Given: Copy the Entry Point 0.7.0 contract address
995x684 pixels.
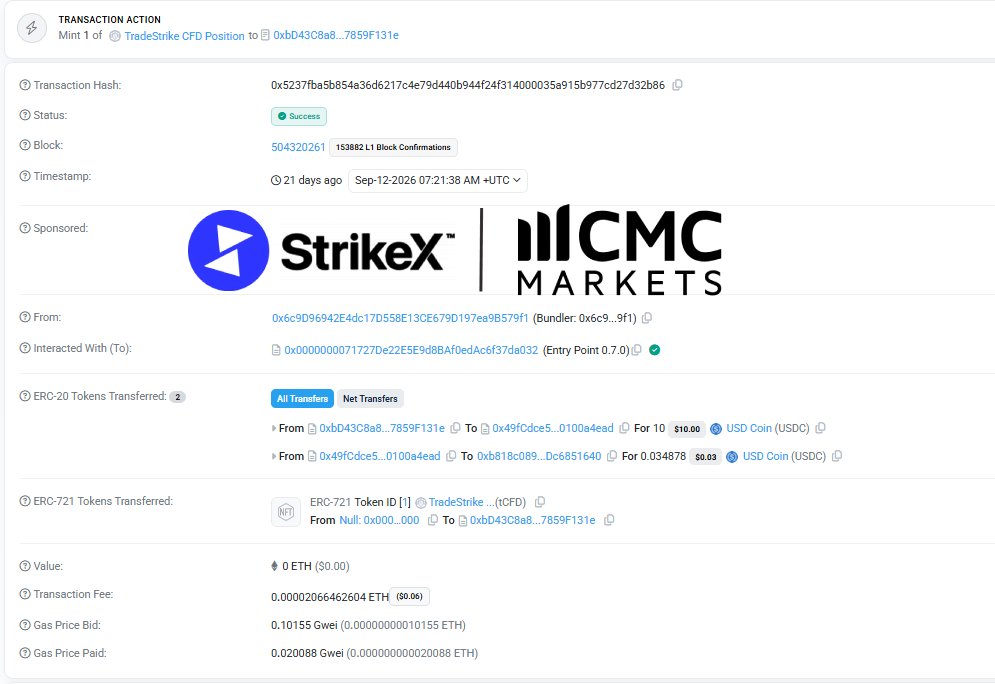Looking at the screenshot, I should [x=636, y=350].
